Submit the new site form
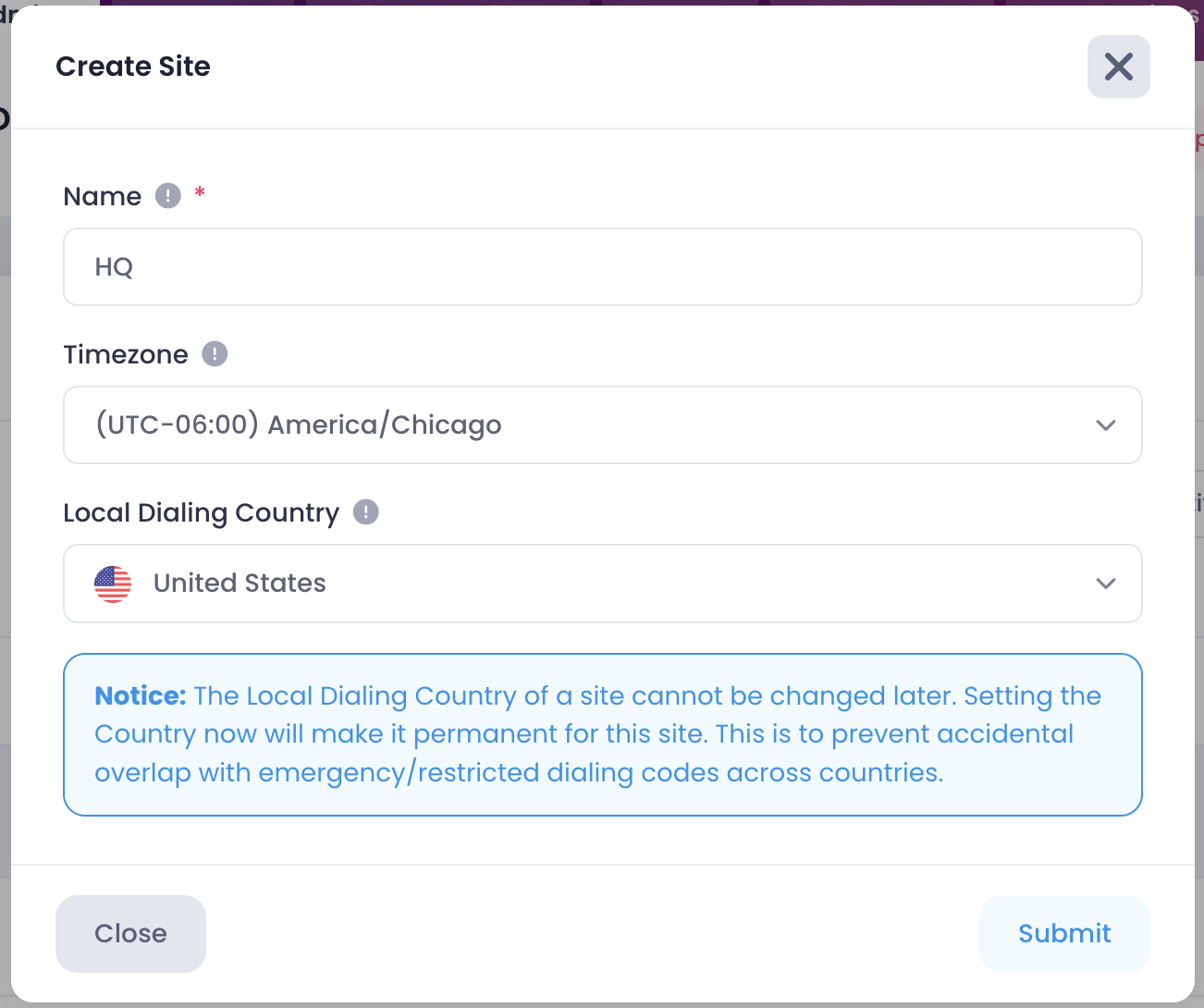Screen dimensions: 1204x1008 (1064, 933)
